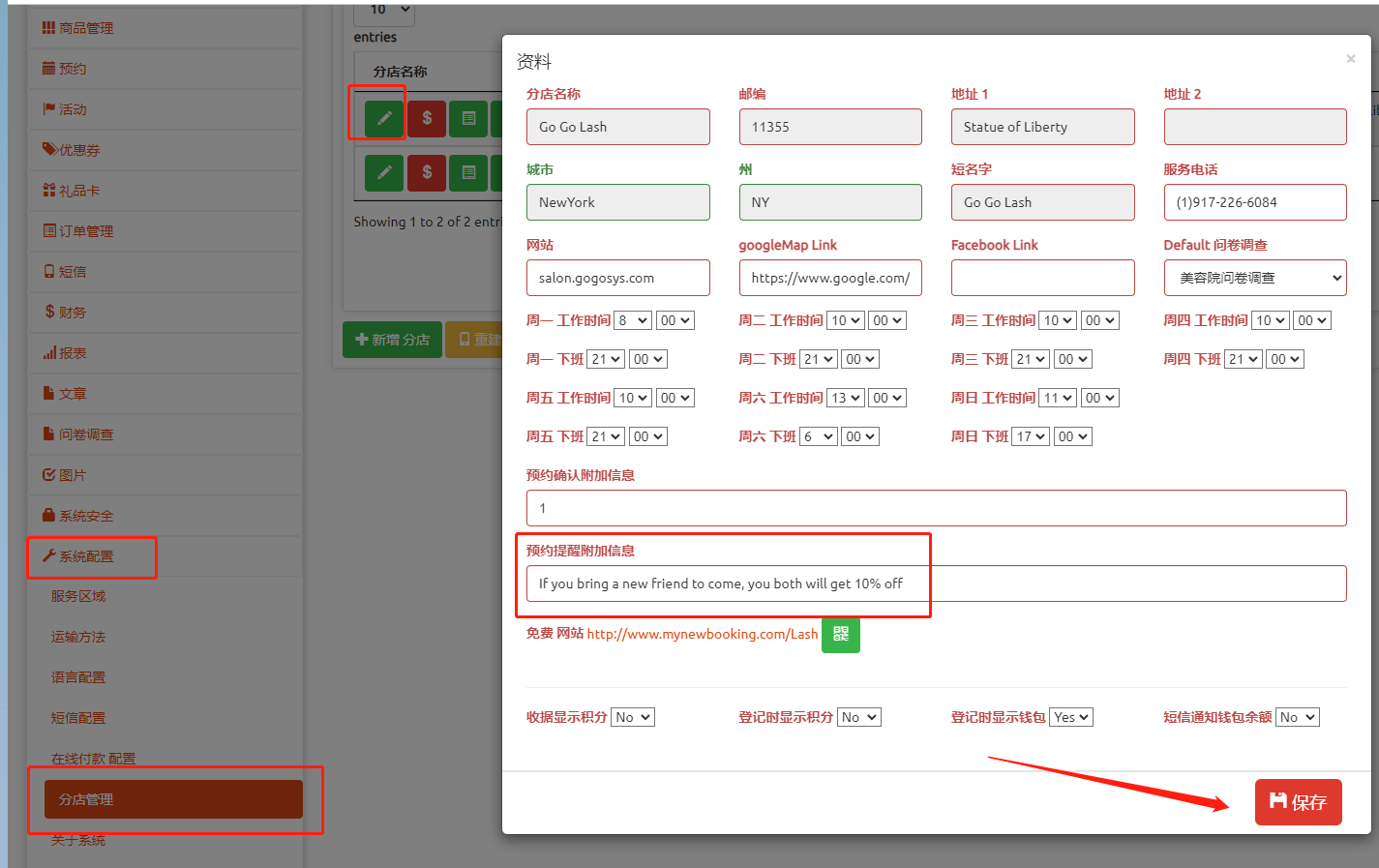Click the 服务电话 input field
Screen dimensions: 1379x868
pyautogui.click(x=1254, y=202)
